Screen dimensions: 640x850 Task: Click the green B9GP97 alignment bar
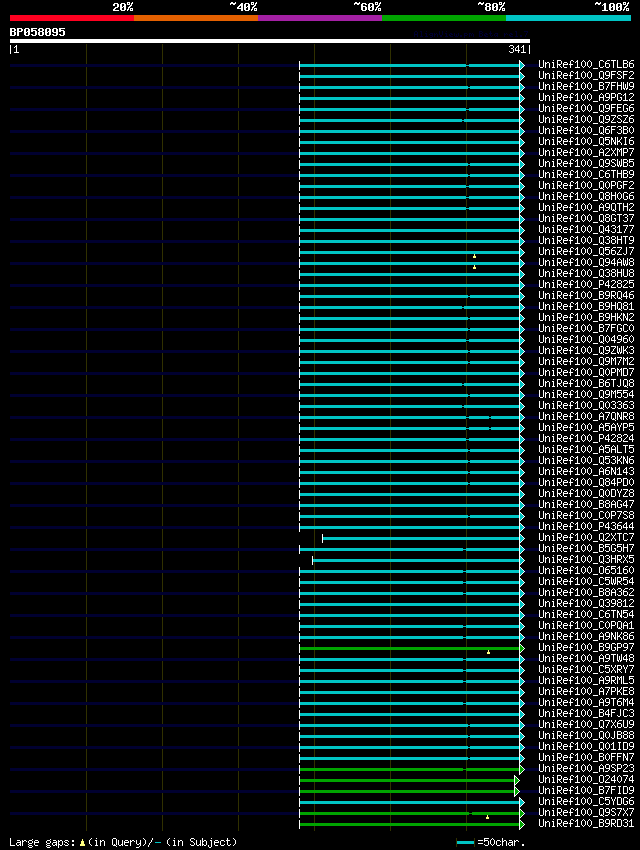[412, 648]
